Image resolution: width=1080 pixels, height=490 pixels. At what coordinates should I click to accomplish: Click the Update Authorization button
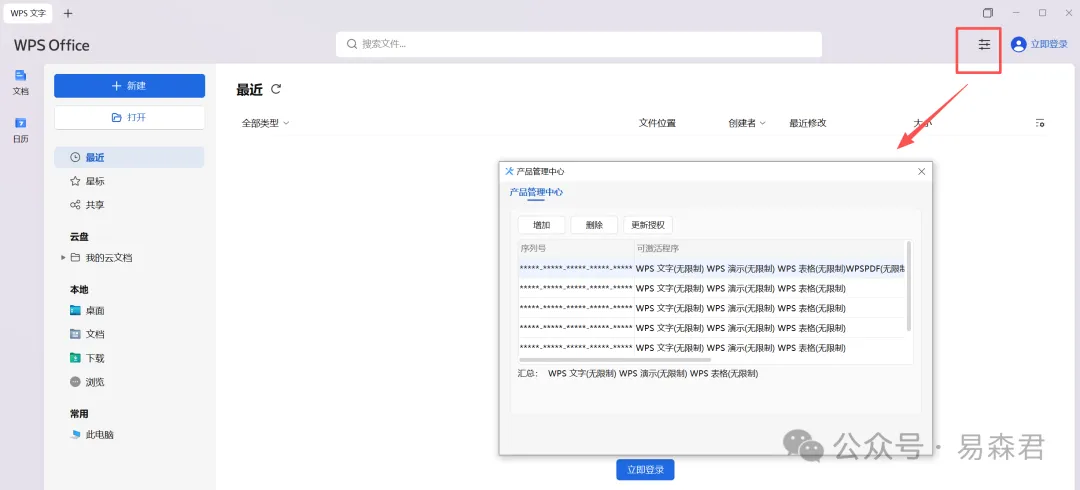click(x=648, y=225)
